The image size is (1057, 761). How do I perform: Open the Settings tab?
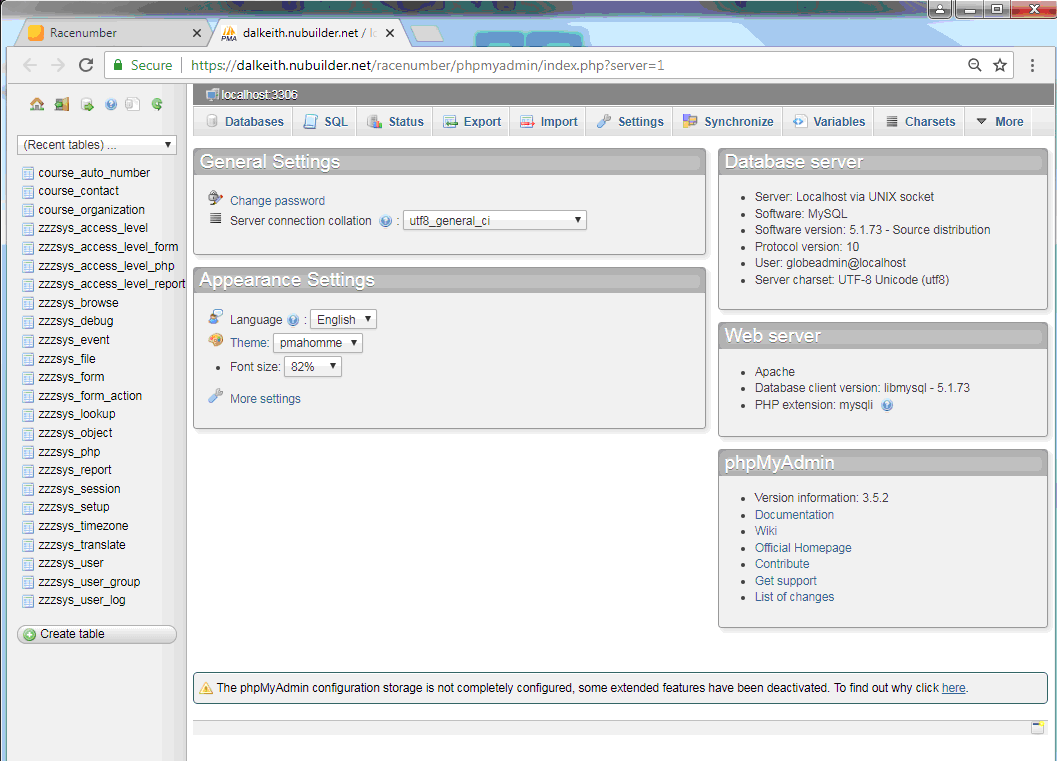point(631,122)
